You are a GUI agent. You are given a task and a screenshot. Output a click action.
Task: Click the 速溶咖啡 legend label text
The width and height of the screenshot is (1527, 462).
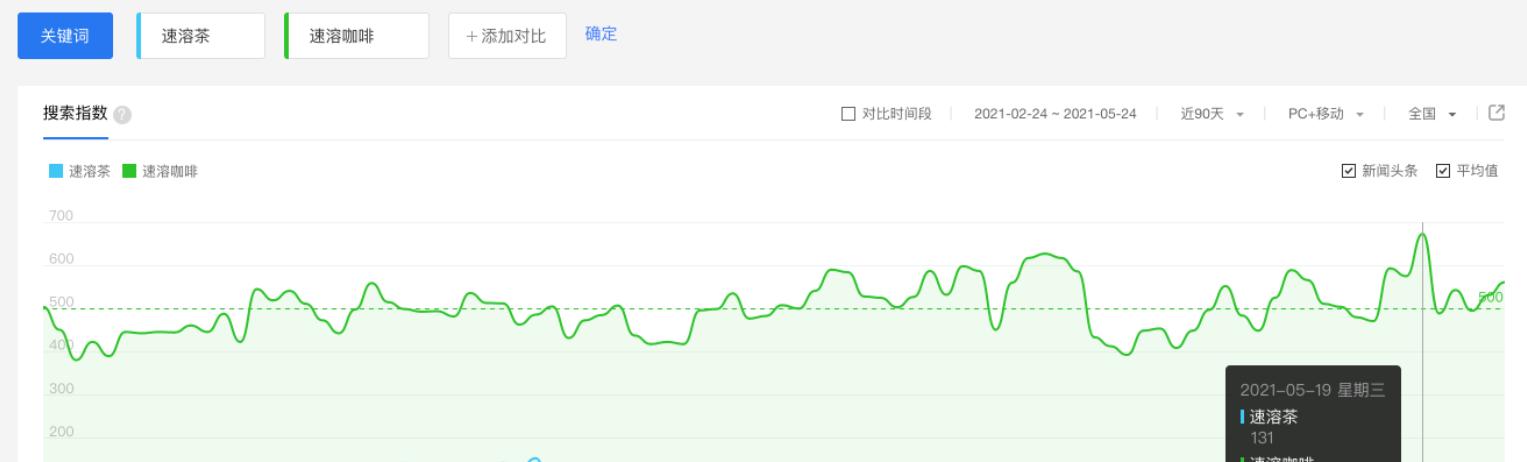pos(169,171)
